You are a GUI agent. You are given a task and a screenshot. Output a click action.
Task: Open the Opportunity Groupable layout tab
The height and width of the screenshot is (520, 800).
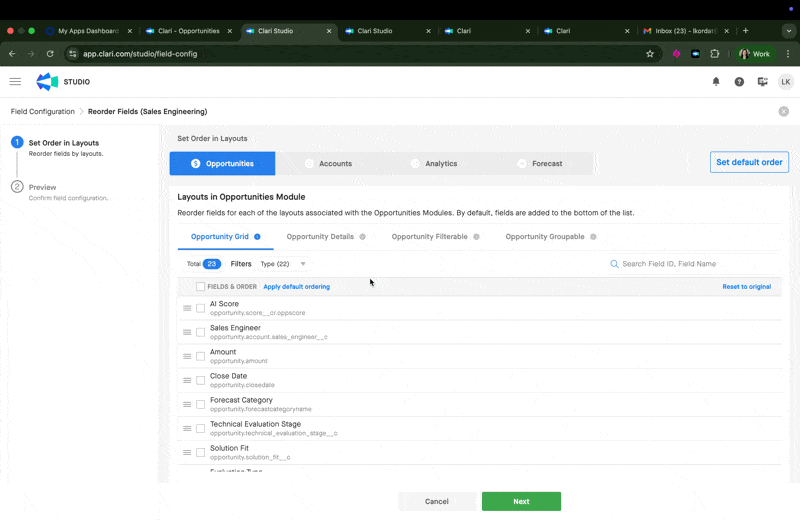(x=551, y=237)
